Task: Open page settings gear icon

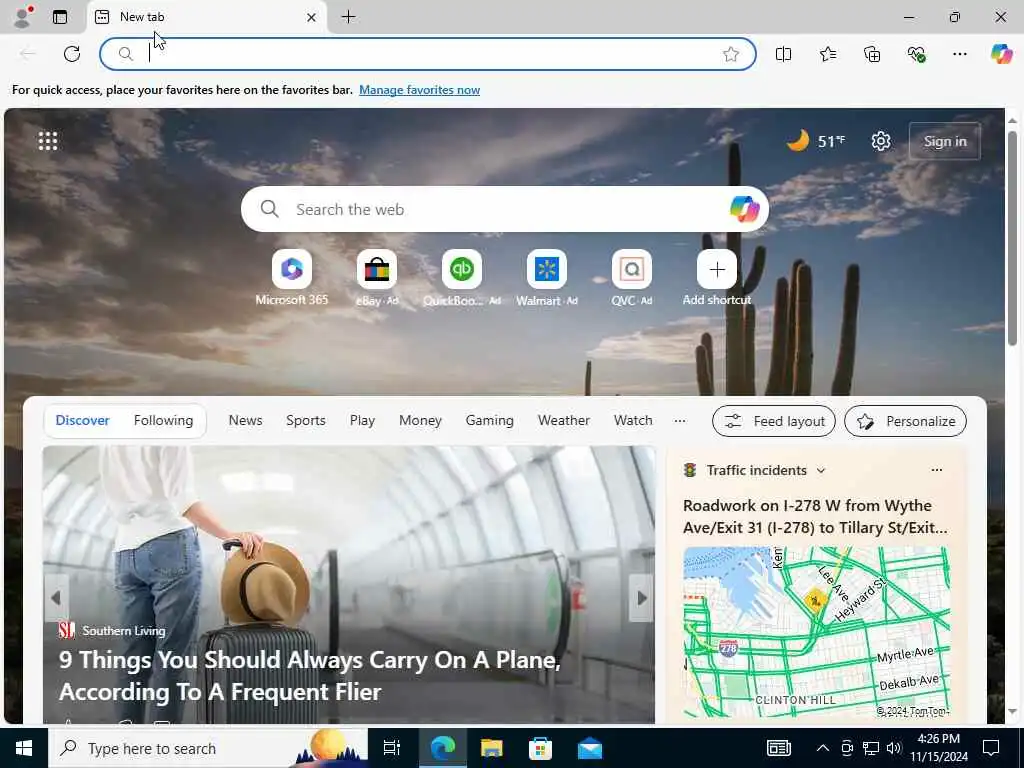Action: (881, 140)
